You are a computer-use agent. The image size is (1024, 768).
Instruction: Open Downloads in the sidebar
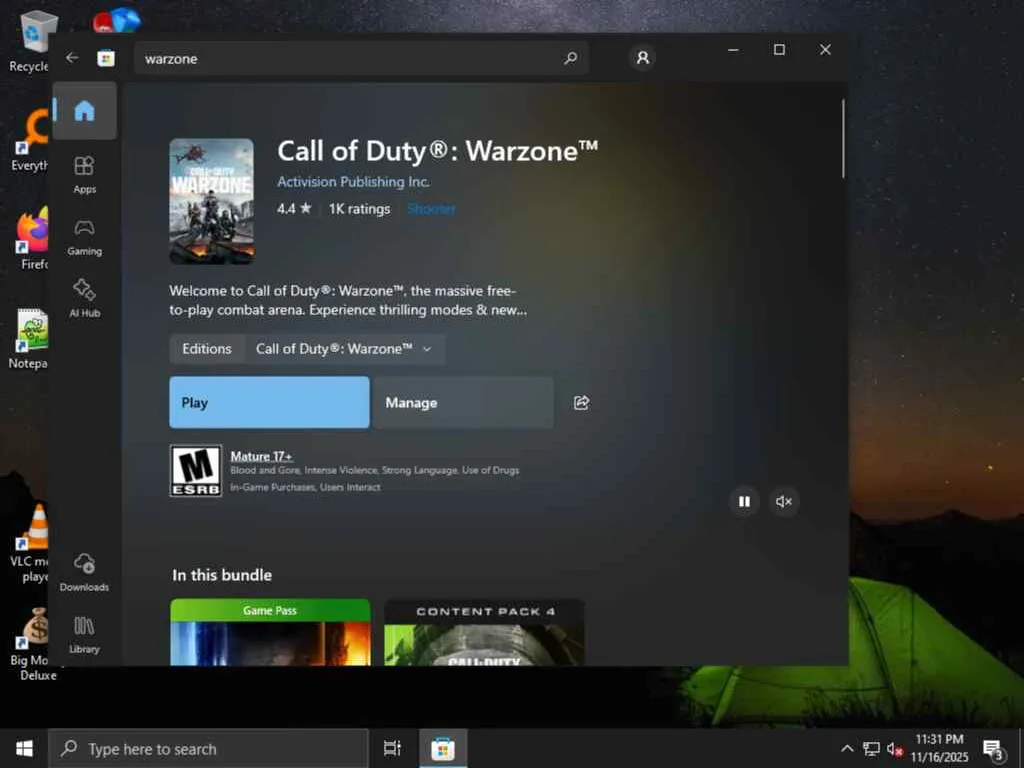point(84,573)
